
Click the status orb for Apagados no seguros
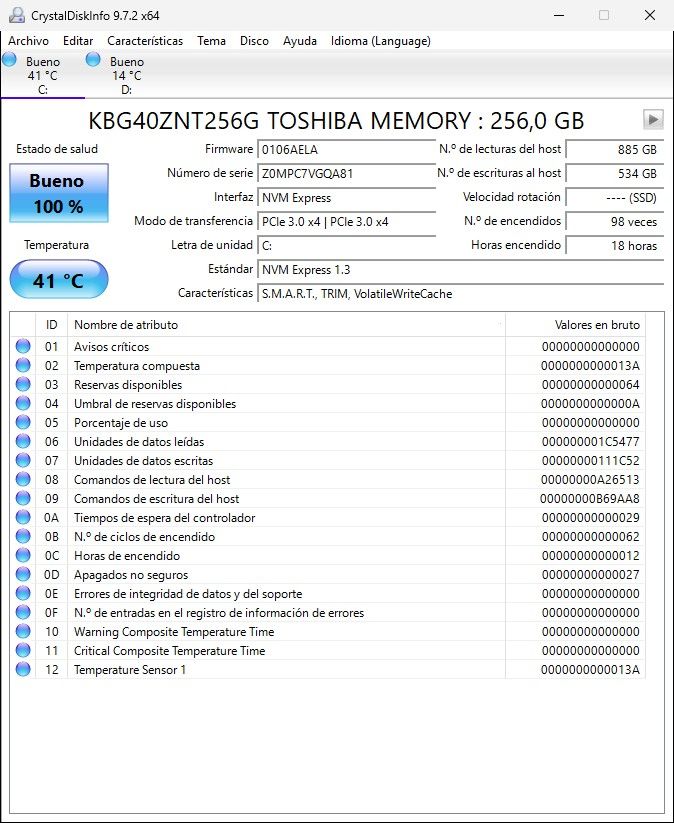coord(23,574)
